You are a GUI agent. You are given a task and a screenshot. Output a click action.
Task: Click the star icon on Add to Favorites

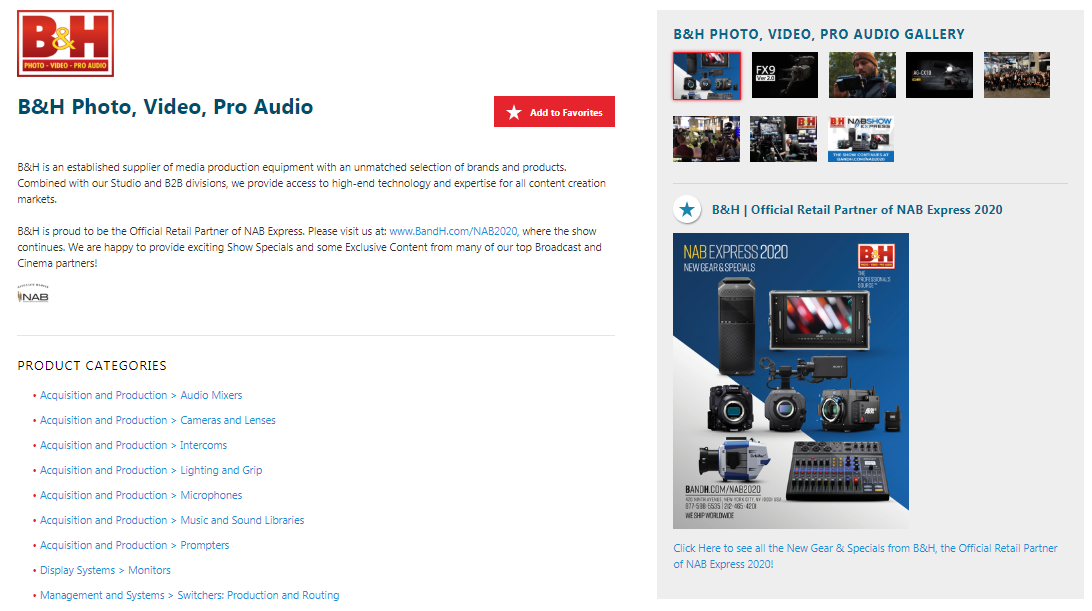click(x=514, y=112)
